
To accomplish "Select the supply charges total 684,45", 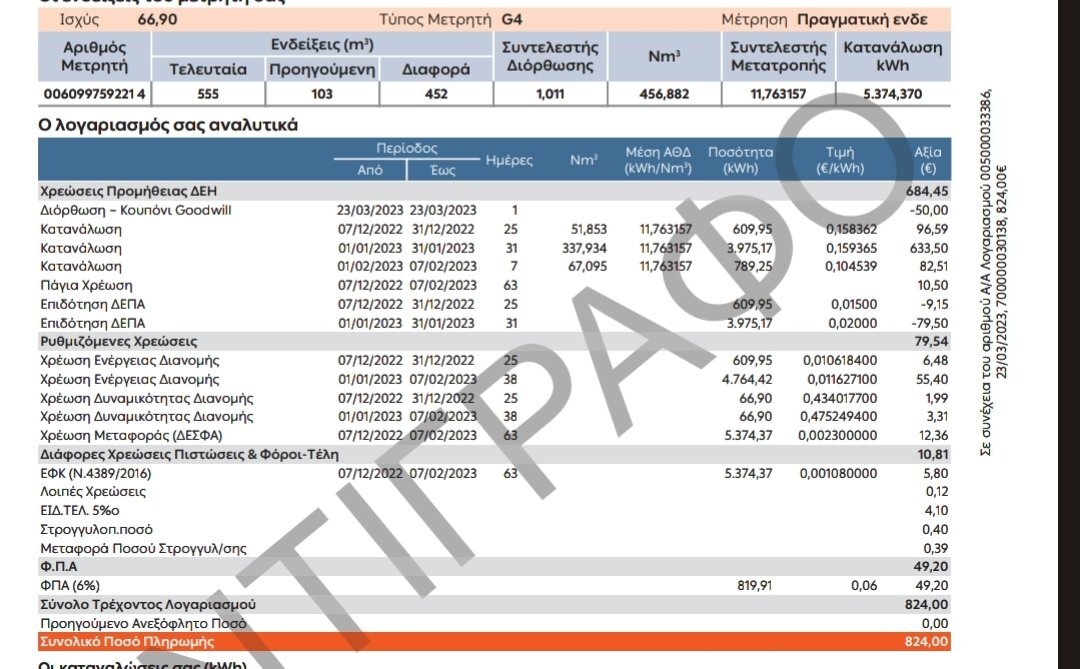I will coord(927,191).
